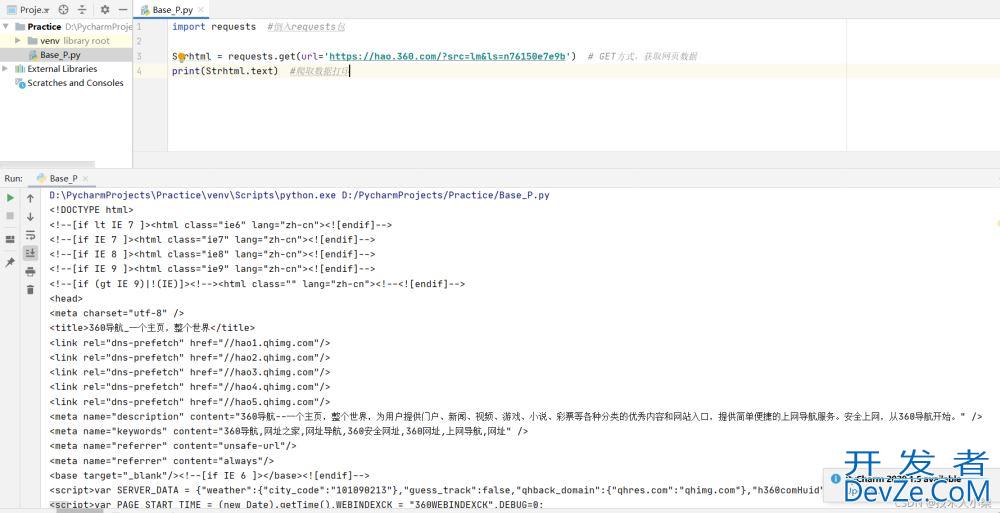Click the Scratches and Consoles icon

point(20,83)
